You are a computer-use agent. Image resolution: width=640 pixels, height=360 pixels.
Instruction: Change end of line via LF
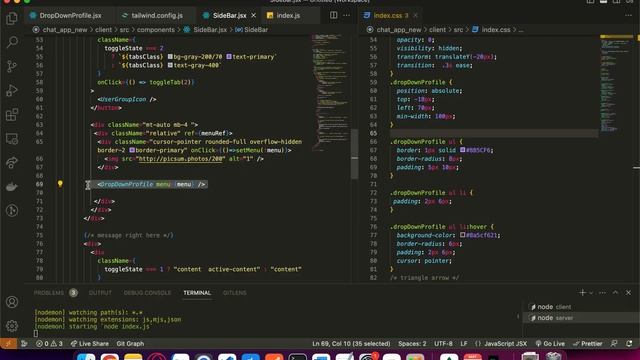pyautogui.click(x=464, y=344)
